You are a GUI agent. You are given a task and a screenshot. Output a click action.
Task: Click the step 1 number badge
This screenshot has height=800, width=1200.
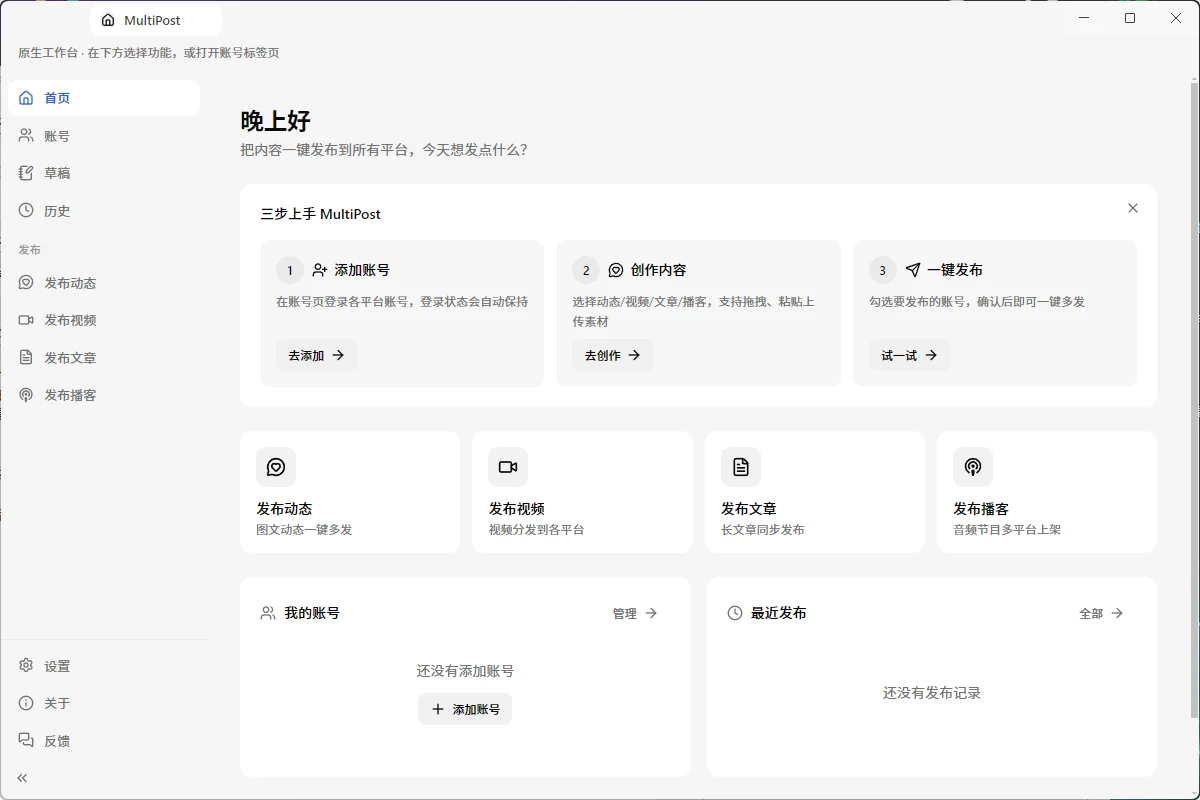pos(290,270)
